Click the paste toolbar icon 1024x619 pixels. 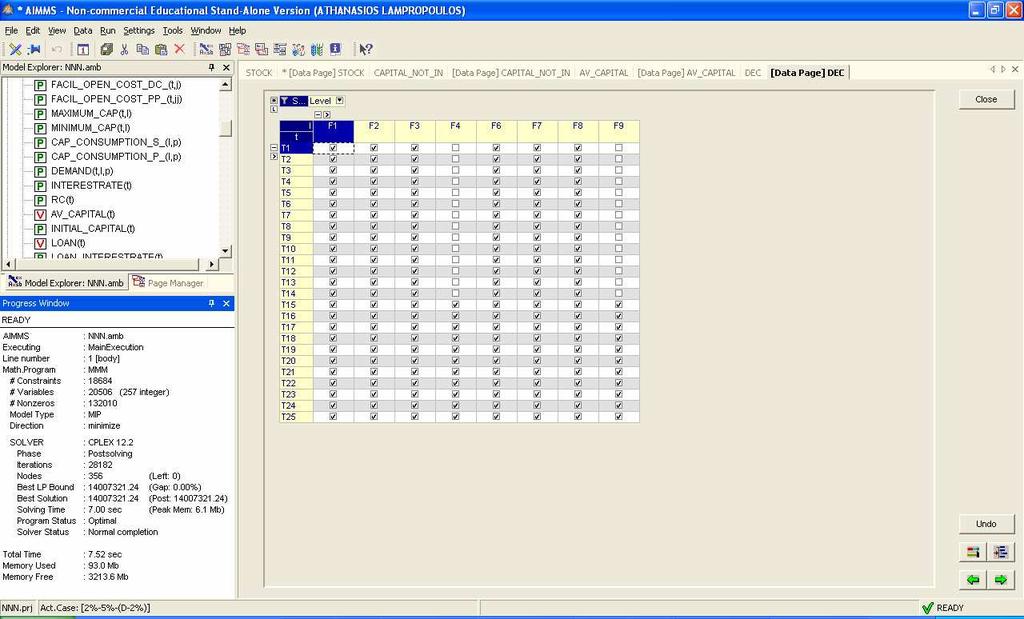click(x=161, y=49)
